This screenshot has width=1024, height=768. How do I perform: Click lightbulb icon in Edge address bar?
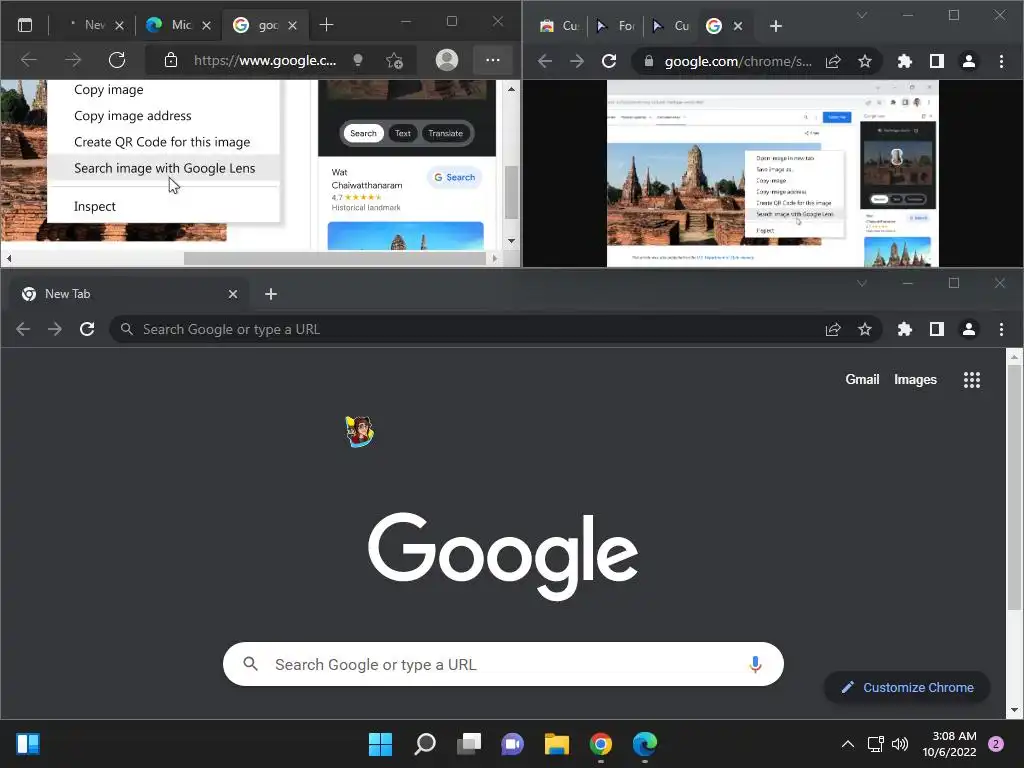coord(357,60)
